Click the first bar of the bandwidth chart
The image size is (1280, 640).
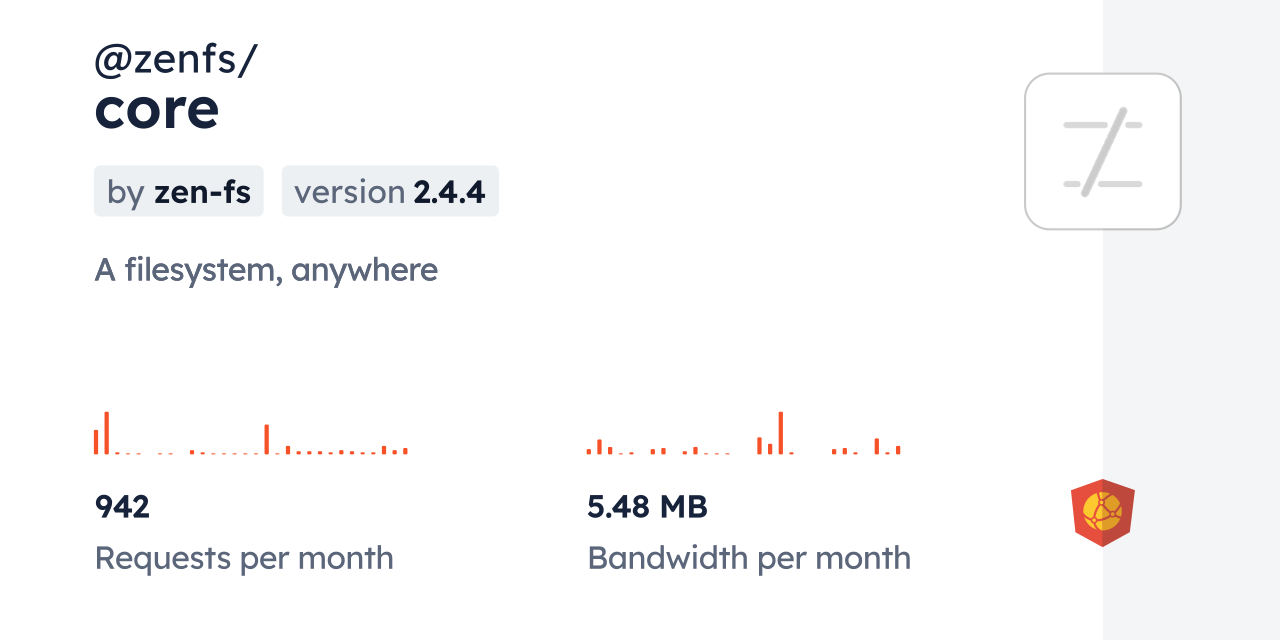point(589,452)
